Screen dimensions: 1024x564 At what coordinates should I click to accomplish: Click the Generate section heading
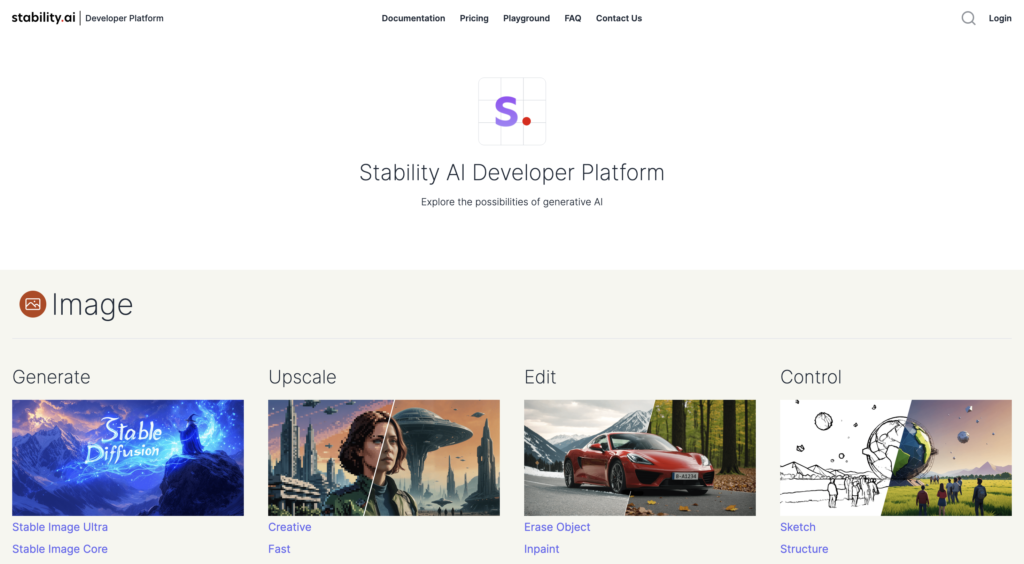click(51, 377)
